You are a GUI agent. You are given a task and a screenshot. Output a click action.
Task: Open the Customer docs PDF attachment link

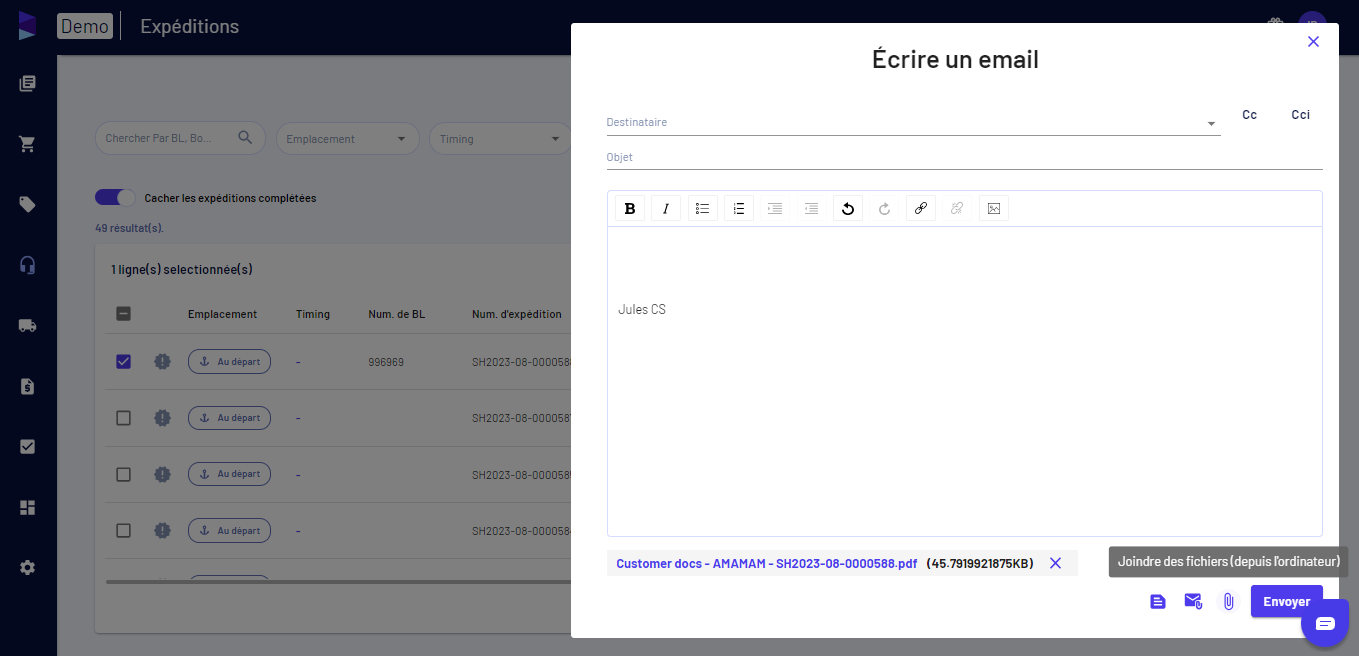[x=766, y=563]
